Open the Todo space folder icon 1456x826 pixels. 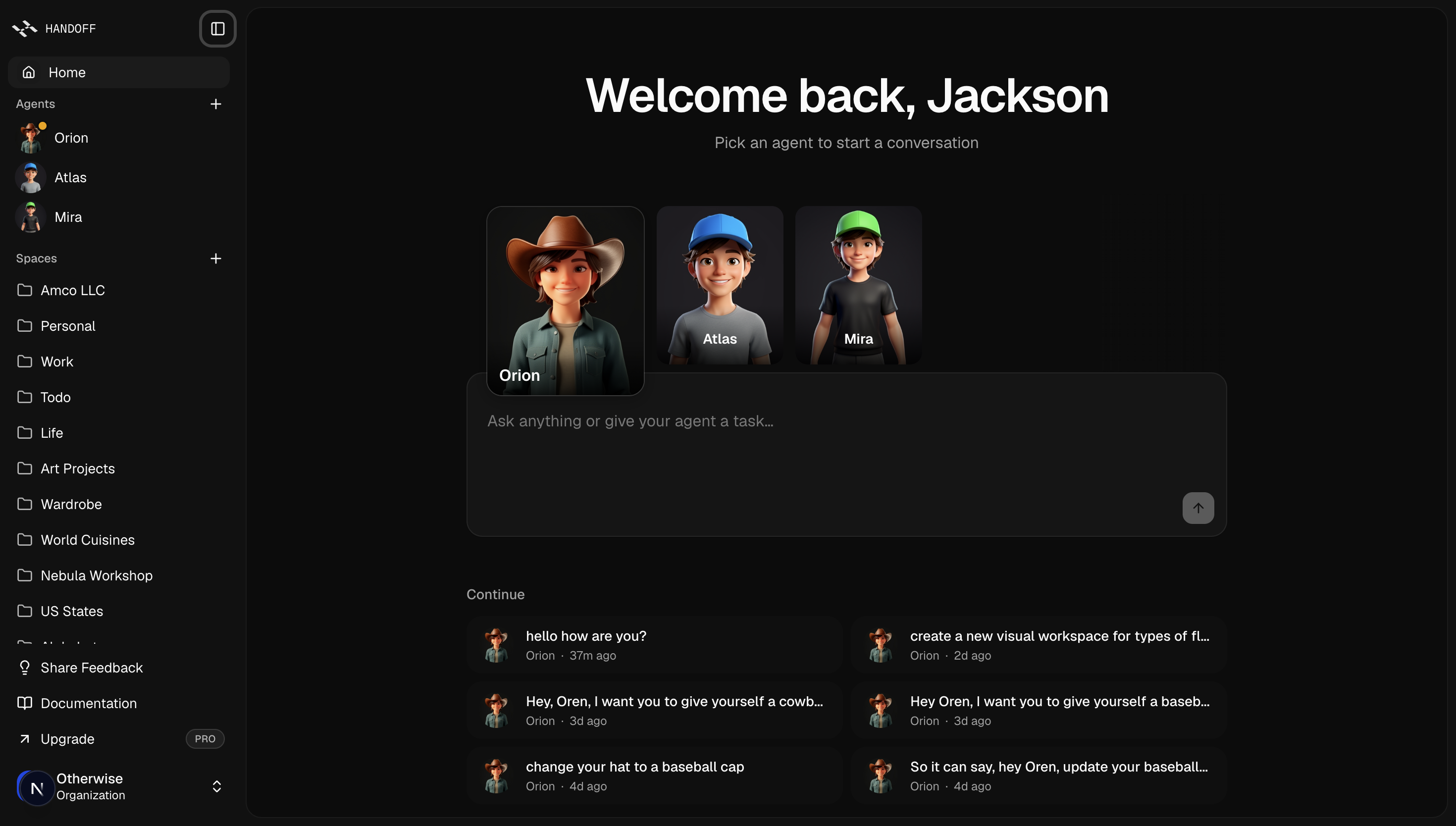pyautogui.click(x=24, y=397)
